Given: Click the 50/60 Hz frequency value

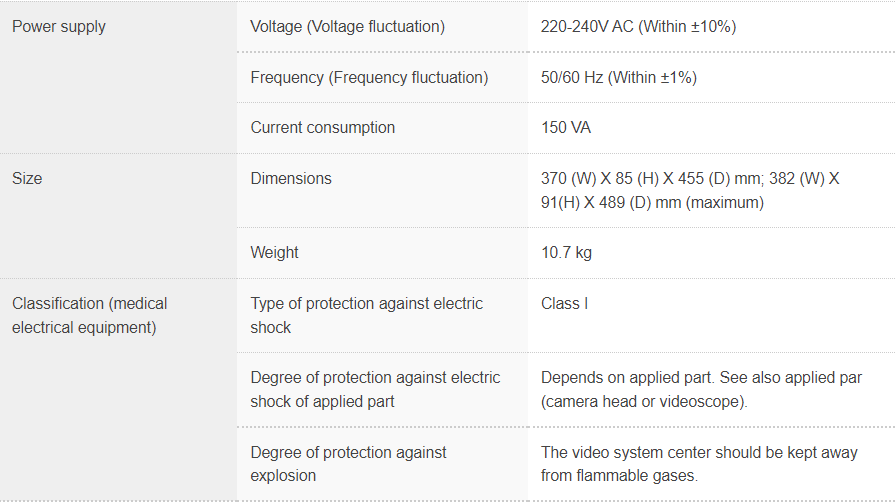Looking at the screenshot, I should pos(619,77).
